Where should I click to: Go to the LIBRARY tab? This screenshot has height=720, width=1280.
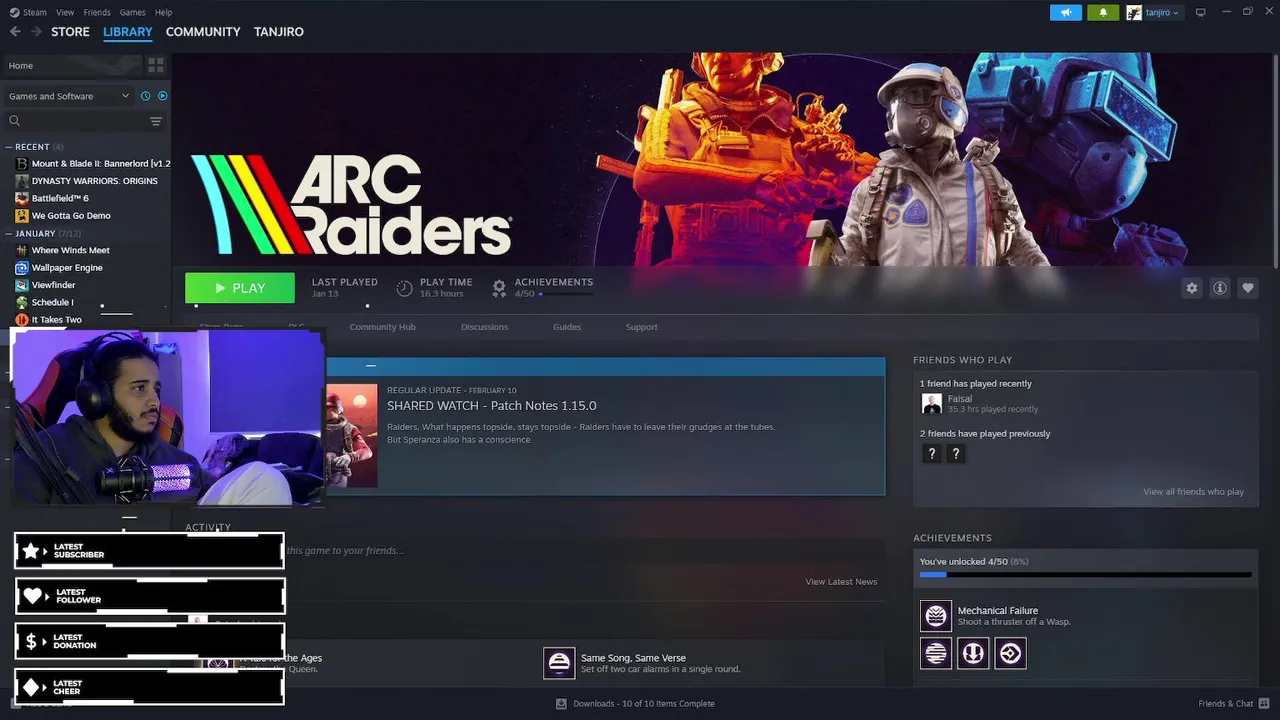[x=128, y=32]
